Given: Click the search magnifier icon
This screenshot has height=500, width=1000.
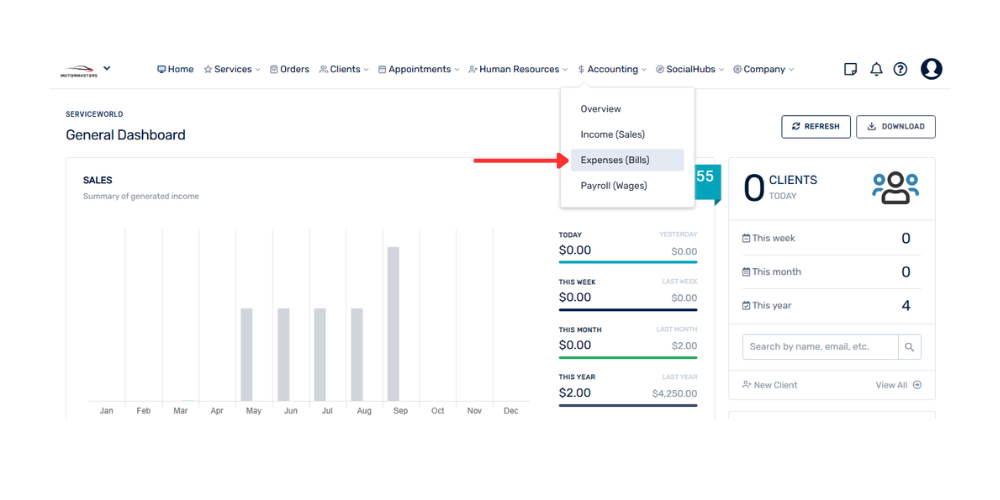Looking at the screenshot, I should pyautogui.click(x=909, y=347).
